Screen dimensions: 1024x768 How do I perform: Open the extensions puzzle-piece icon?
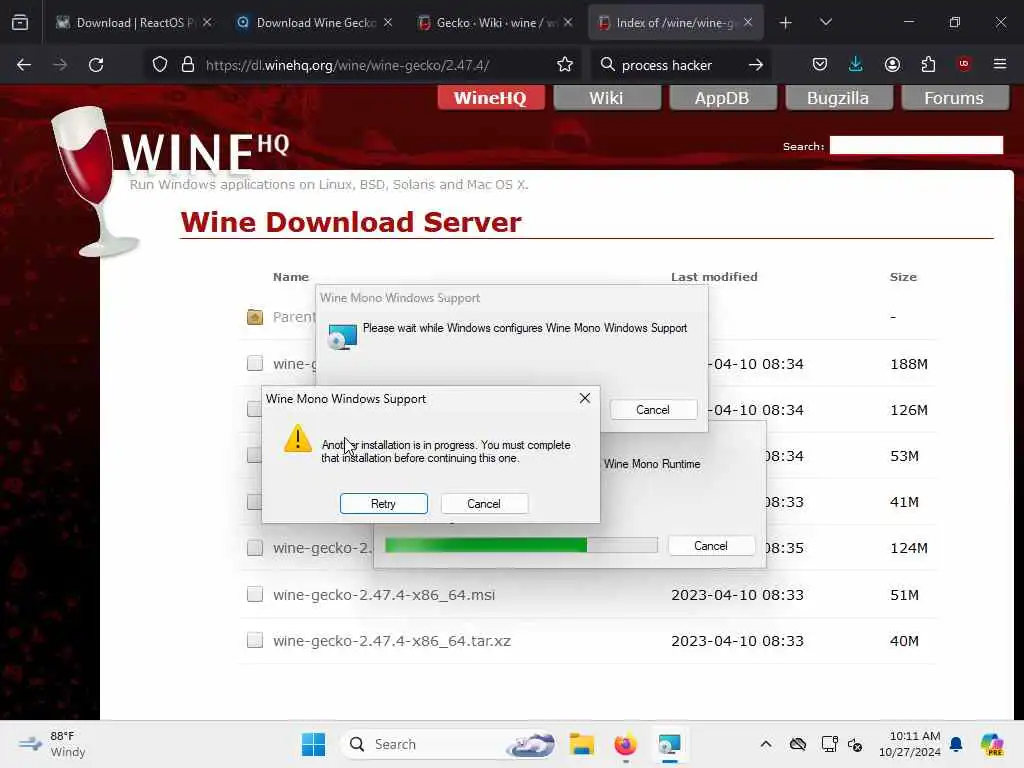click(x=928, y=64)
